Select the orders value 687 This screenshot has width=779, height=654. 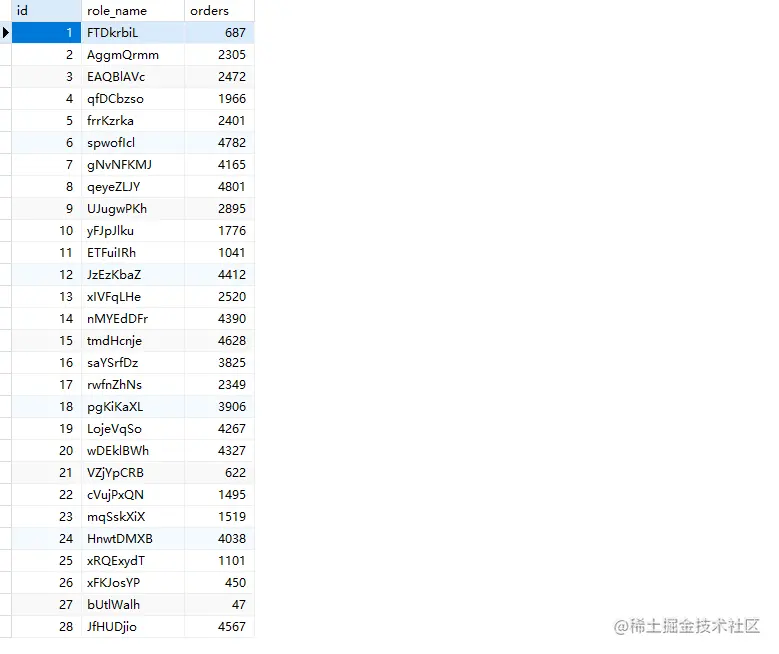point(219,33)
